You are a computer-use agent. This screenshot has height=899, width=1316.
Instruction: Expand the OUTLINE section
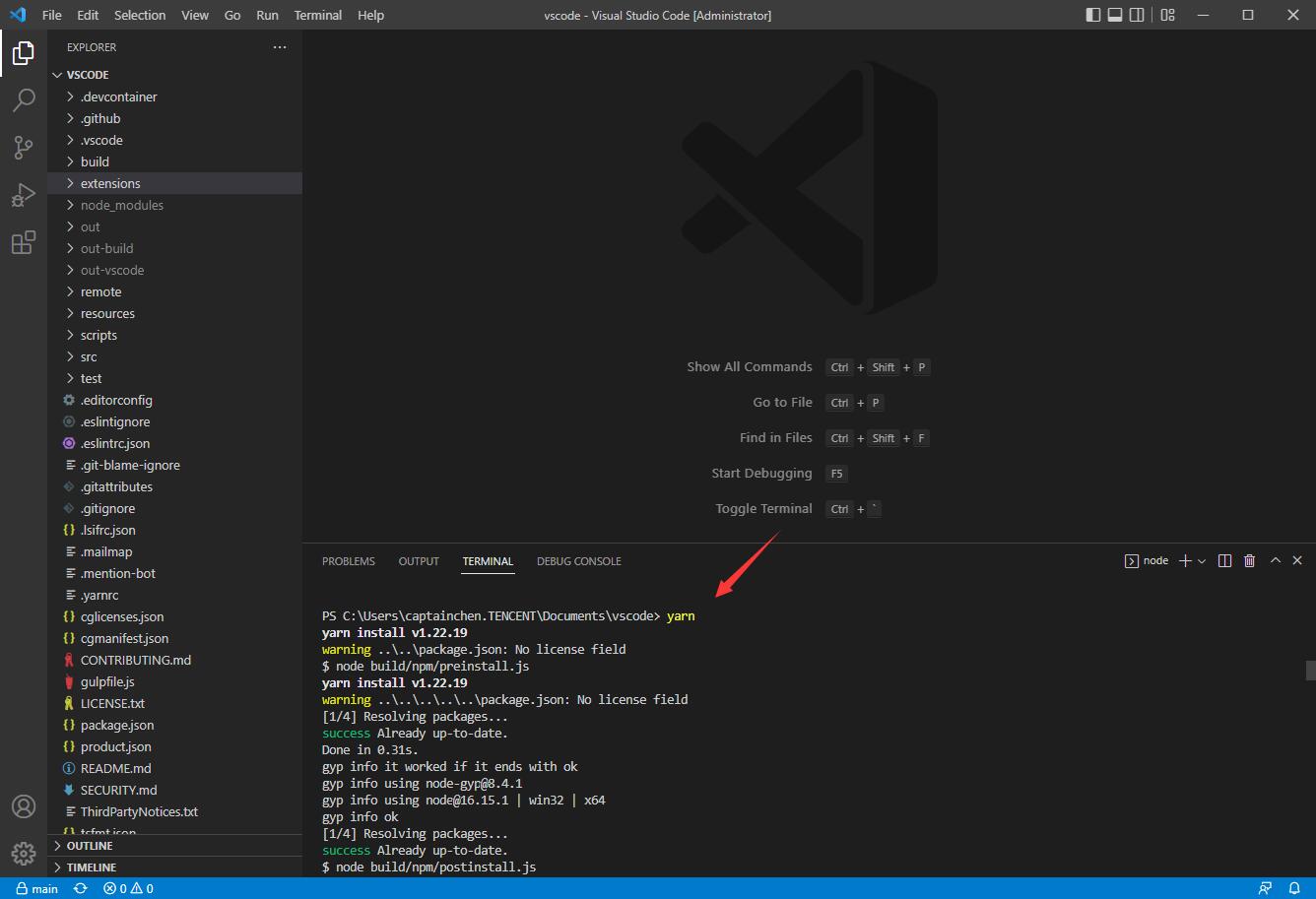click(x=174, y=846)
